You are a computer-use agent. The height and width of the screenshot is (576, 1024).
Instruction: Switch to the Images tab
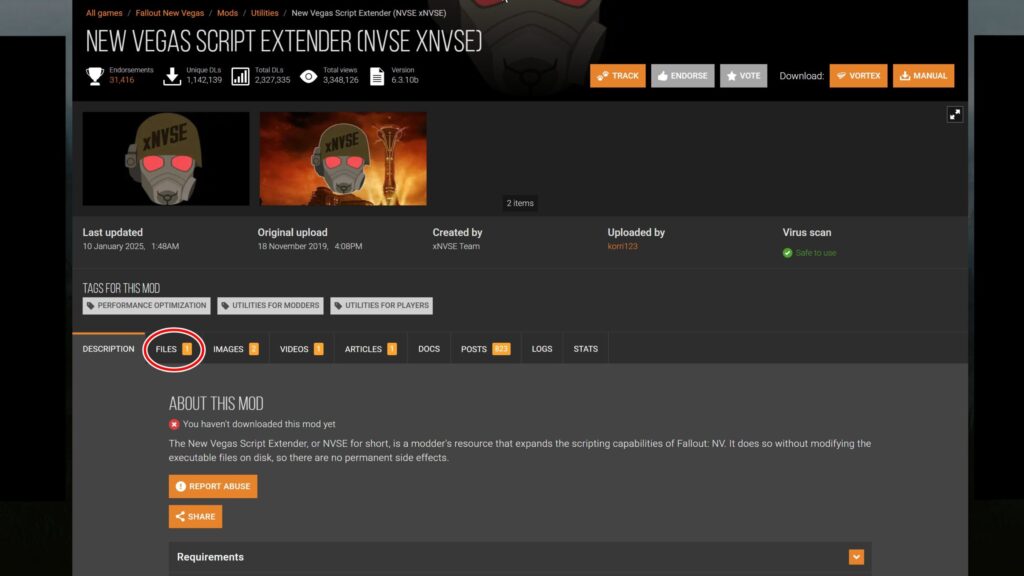[235, 349]
